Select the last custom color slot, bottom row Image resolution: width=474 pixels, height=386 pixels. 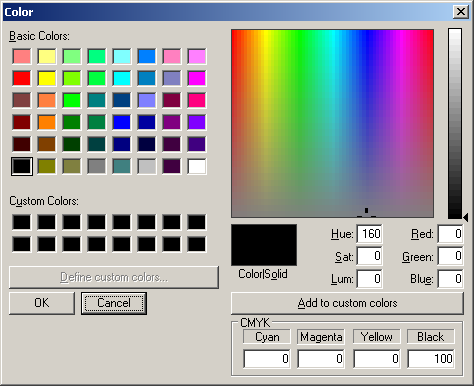197,244
